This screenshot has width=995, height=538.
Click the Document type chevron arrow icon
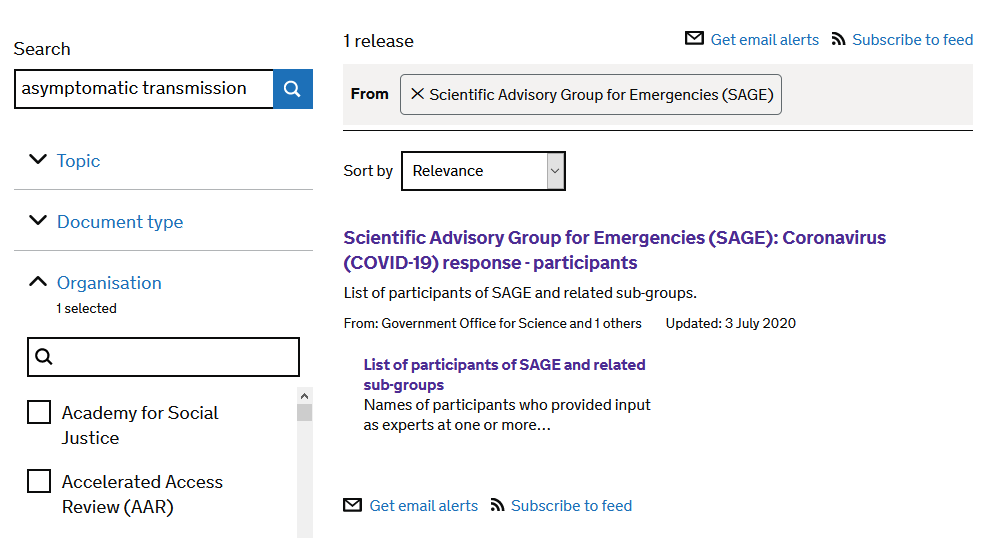coord(38,220)
